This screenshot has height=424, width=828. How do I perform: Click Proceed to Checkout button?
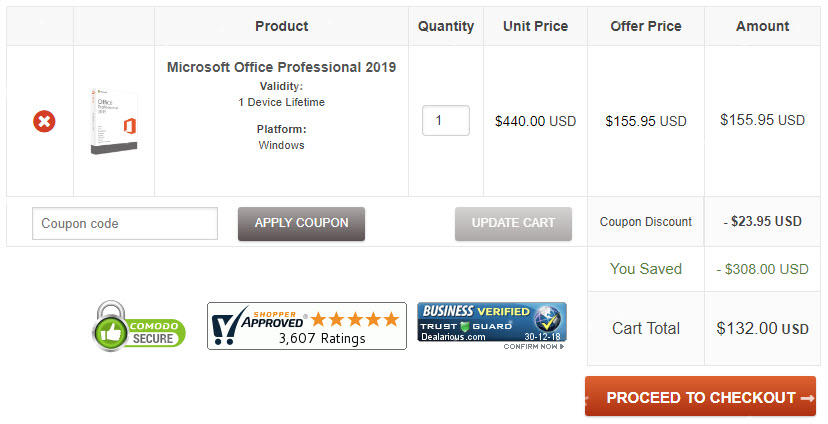pyautogui.click(x=700, y=397)
